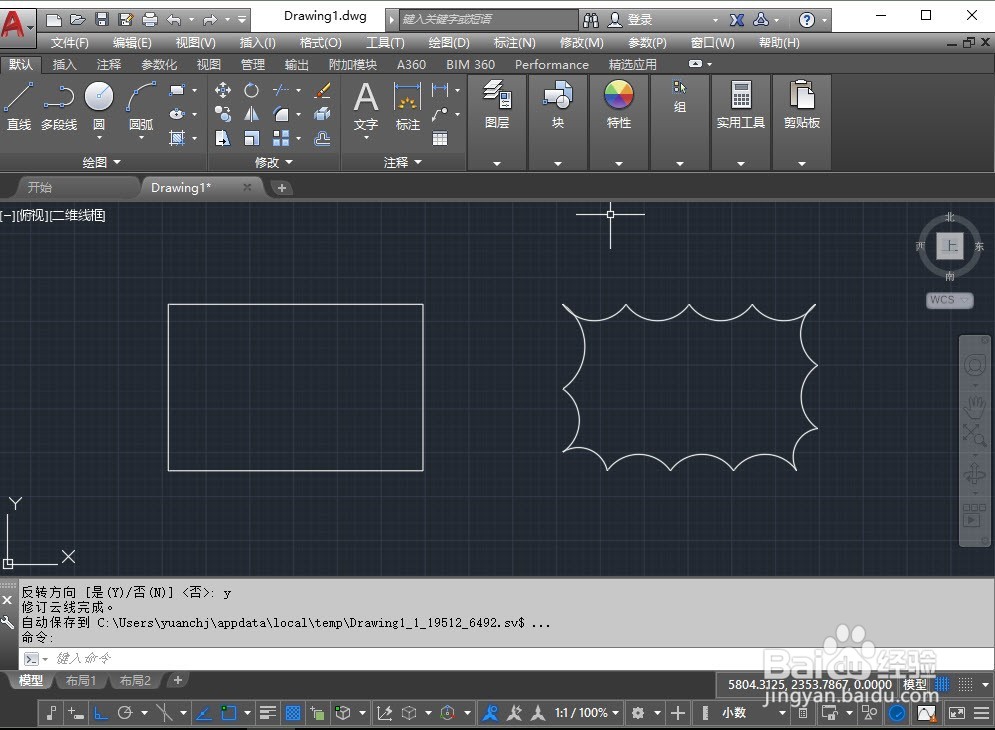The width and height of the screenshot is (995, 730).
Task: Open the 图层 layers panel
Action: click(497, 105)
